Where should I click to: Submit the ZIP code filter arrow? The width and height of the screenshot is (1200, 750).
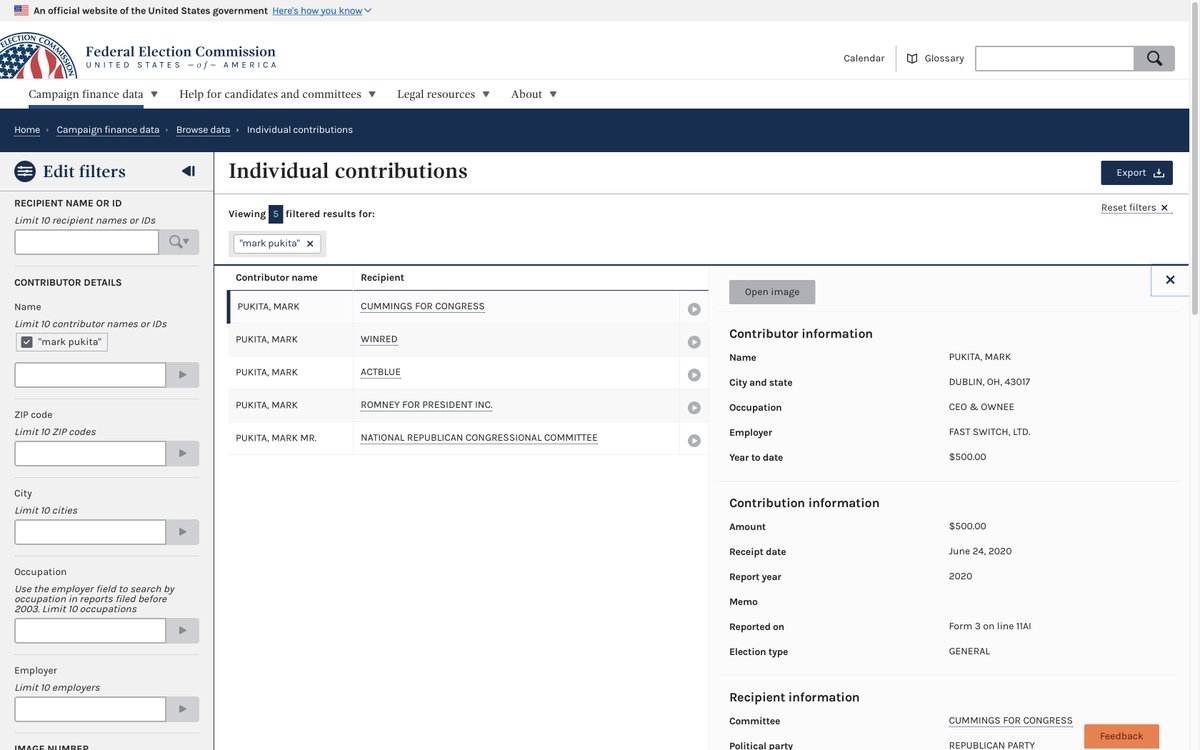(x=182, y=453)
